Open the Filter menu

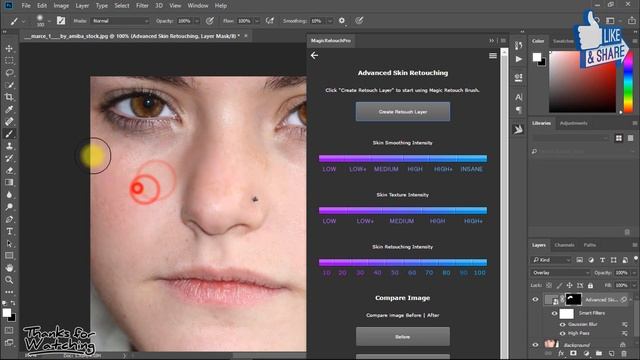click(x=142, y=6)
